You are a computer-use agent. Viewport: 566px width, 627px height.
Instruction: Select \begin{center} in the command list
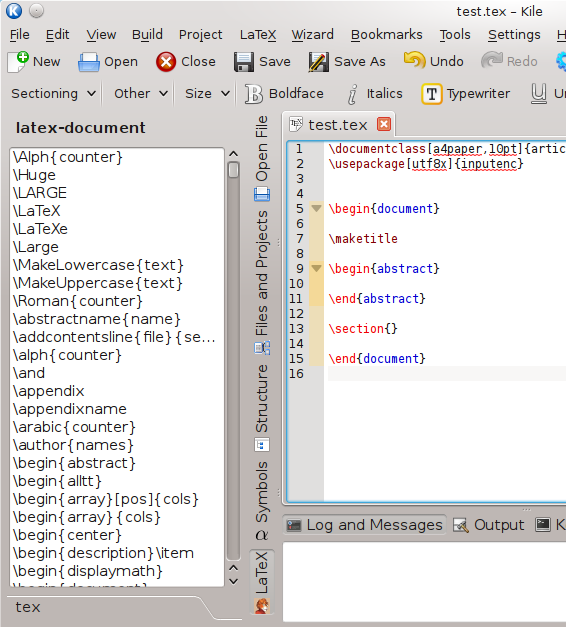[x=67, y=535]
